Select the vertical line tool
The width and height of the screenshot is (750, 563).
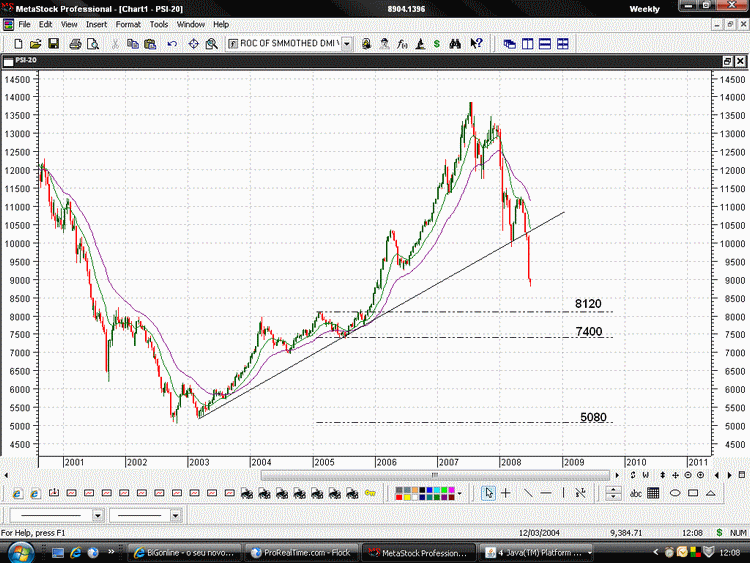[563, 493]
